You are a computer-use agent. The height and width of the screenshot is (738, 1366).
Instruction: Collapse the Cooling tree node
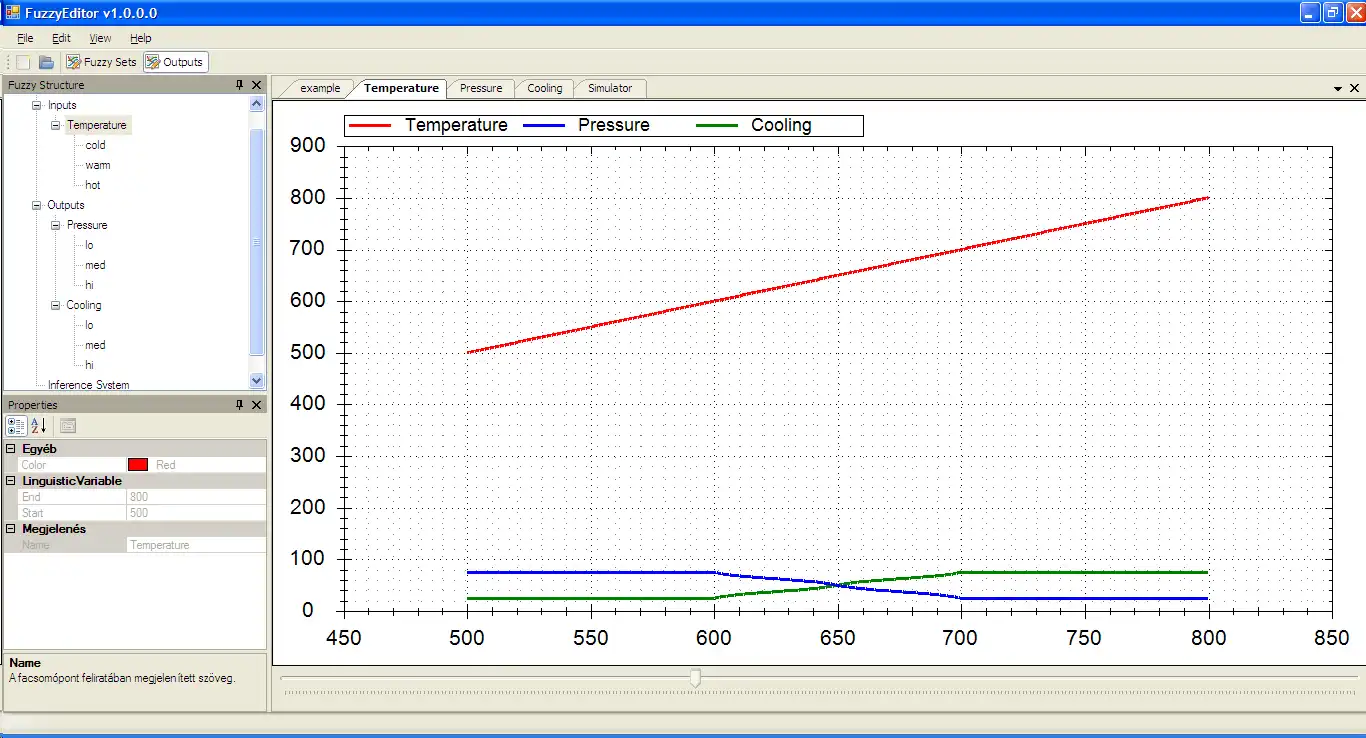[x=56, y=305]
